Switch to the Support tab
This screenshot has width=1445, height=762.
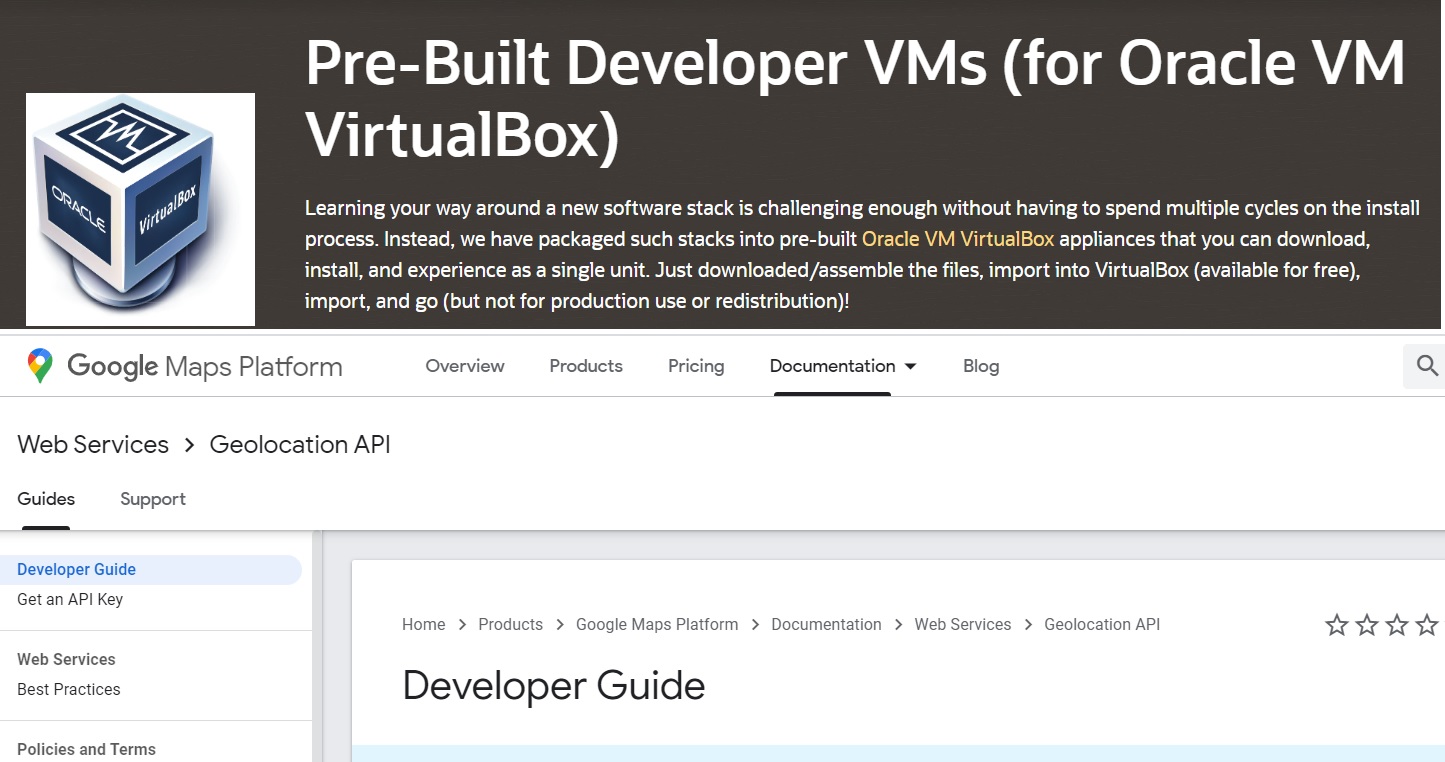point(153,499)
